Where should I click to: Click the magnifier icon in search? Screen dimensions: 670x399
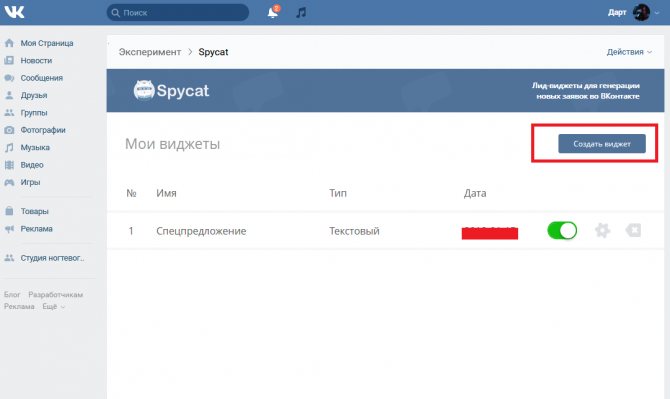(x=115, y=13)
